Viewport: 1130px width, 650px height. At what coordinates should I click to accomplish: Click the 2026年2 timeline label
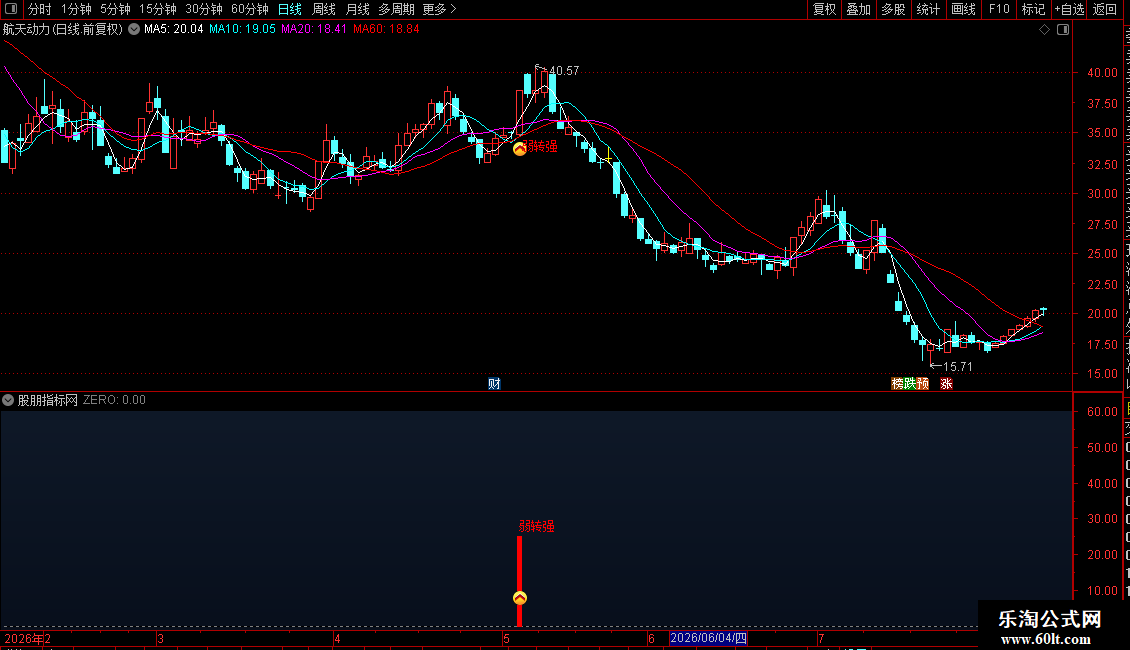[27, 639]
